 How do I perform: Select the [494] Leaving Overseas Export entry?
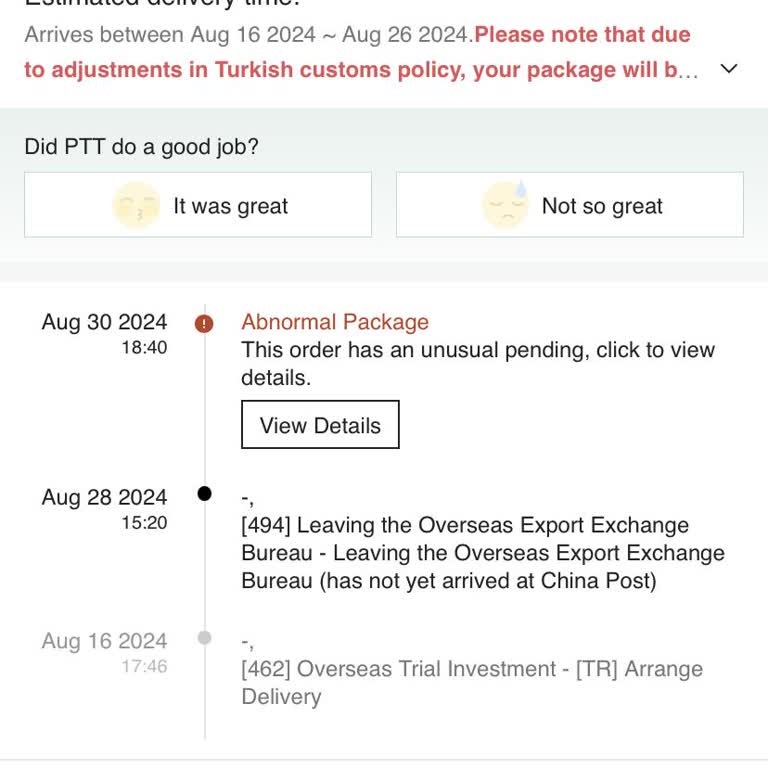point(482,553)
